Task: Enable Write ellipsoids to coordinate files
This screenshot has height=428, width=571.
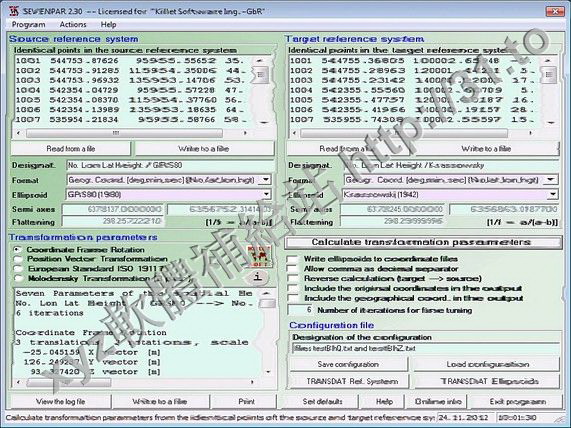Action: pos(292,259)
